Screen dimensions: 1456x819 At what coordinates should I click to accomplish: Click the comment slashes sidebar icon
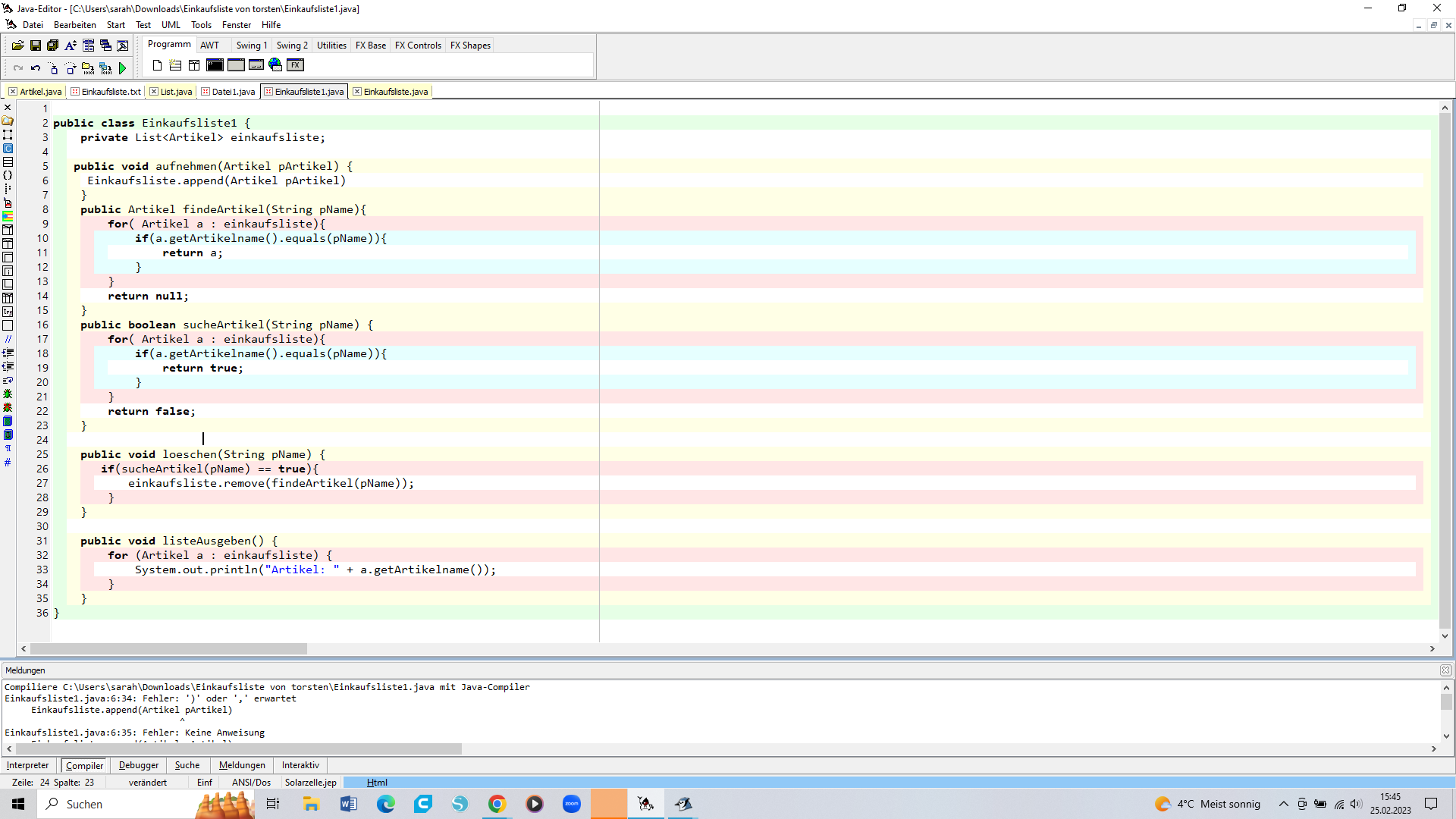coord(8,339)
